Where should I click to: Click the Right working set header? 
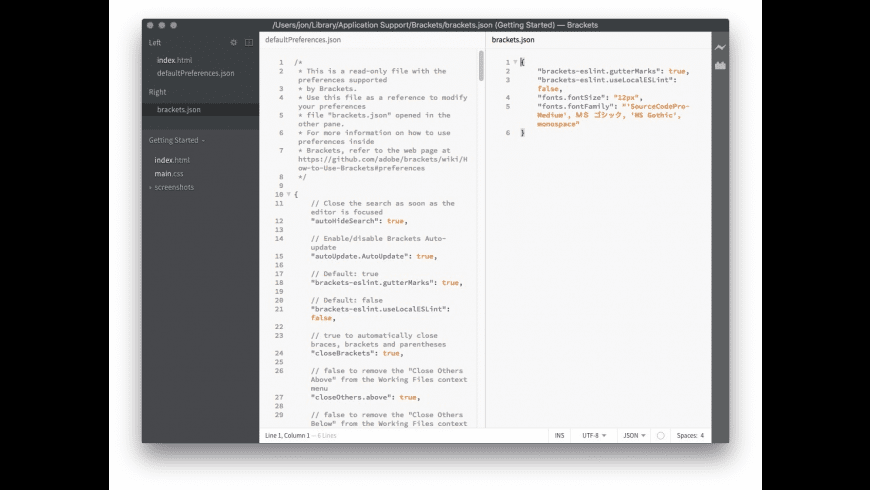coord(157,92)
